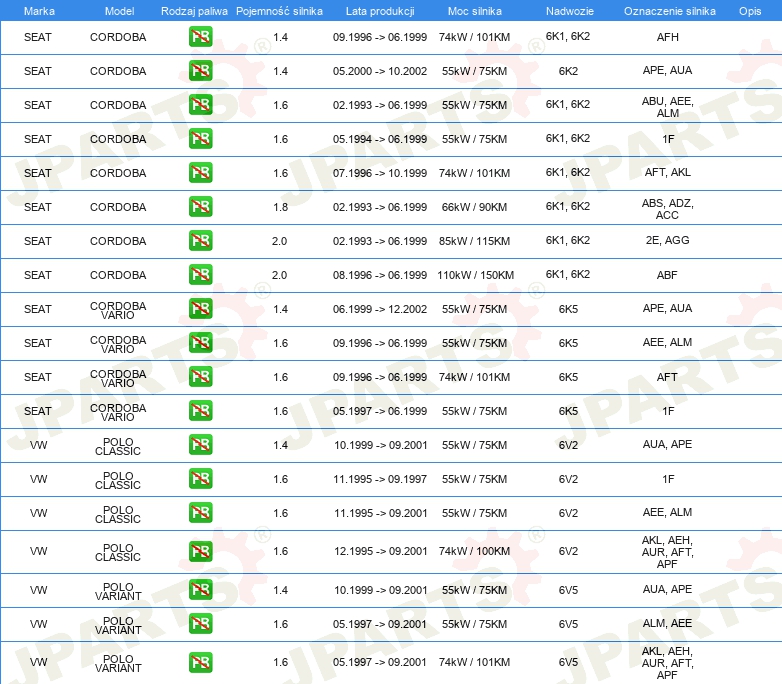Click petrol icon in Cordoba Vario 1F row
Image resolution: width=782 pixels, height=684 pixels.
click(x=200, y=410)
